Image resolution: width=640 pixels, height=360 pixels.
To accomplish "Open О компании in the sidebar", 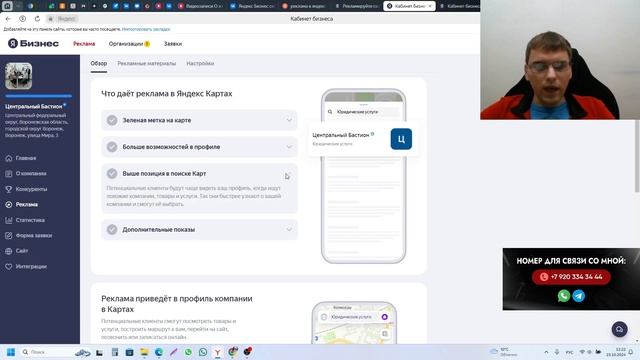I will click(26, 173).
